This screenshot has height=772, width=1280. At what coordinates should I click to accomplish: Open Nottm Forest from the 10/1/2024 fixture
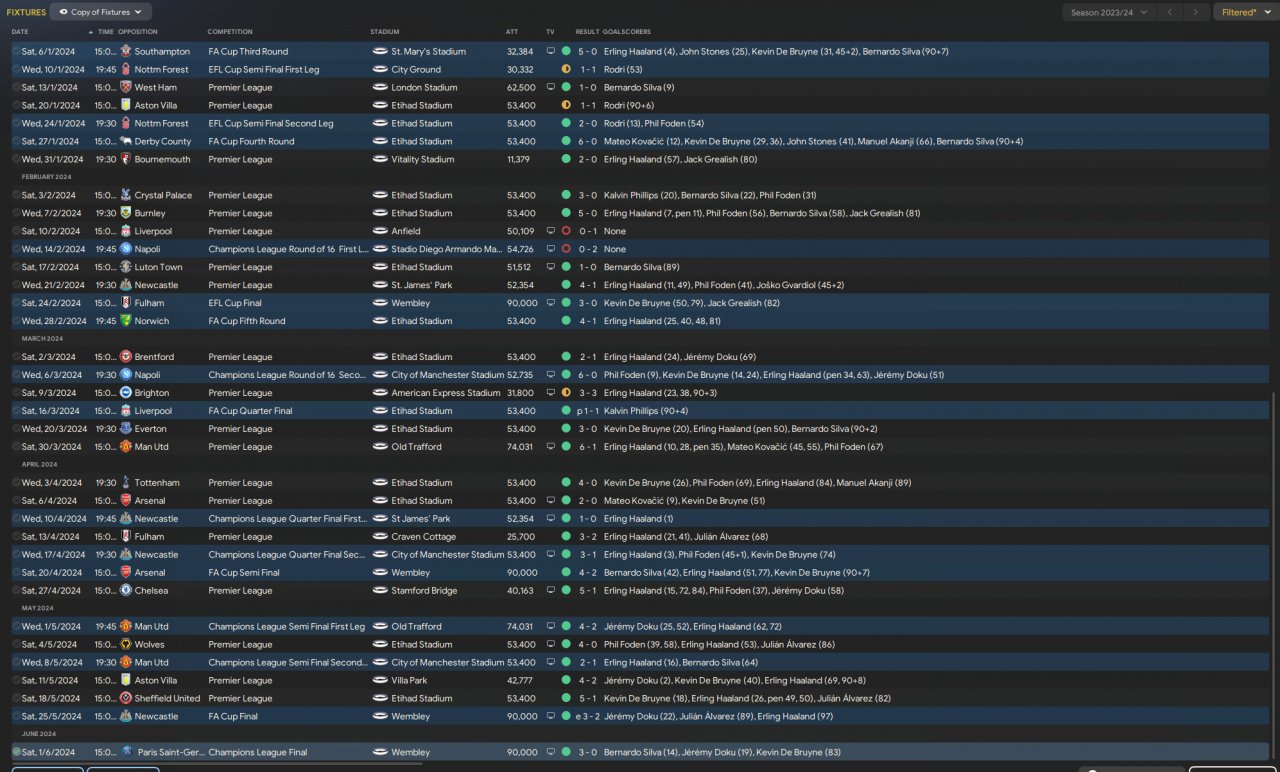(x=162, y=69)
